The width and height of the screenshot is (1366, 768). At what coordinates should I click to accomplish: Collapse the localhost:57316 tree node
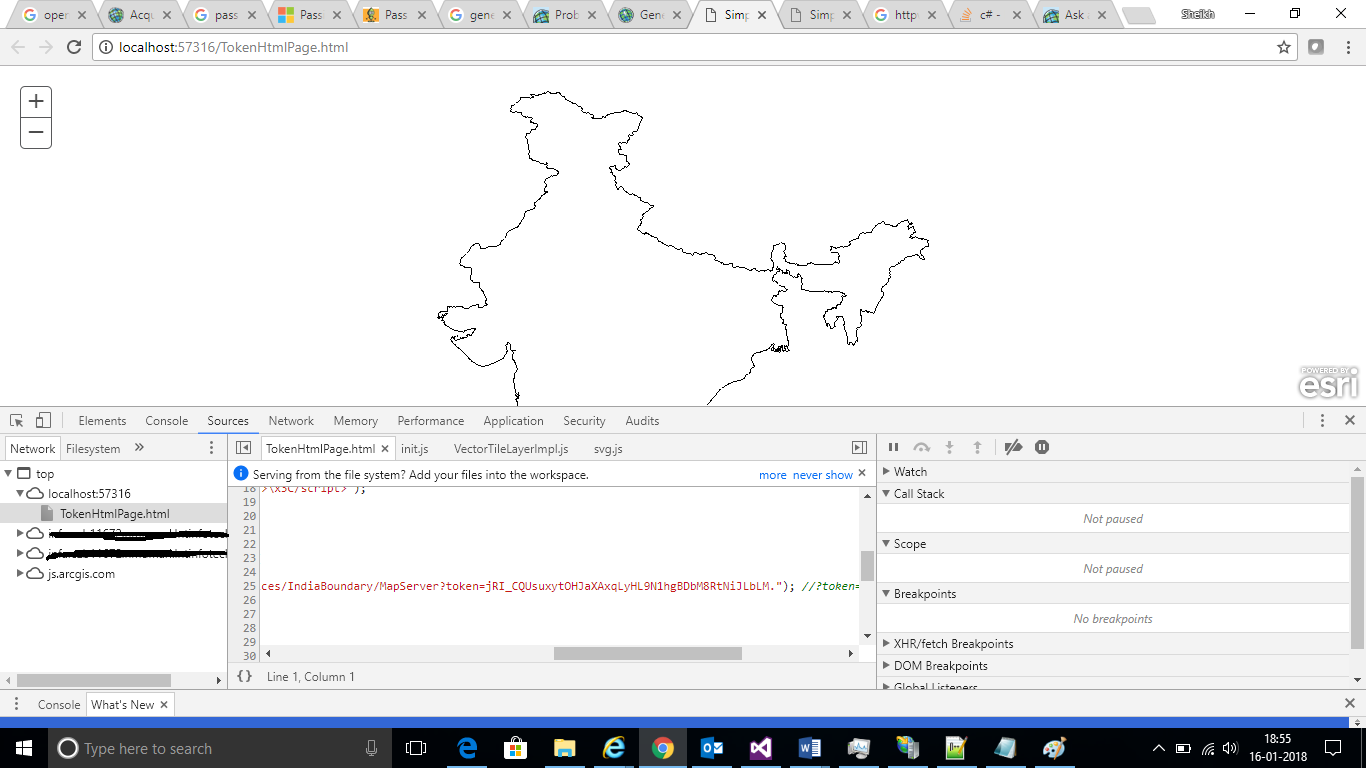(20, 494)
